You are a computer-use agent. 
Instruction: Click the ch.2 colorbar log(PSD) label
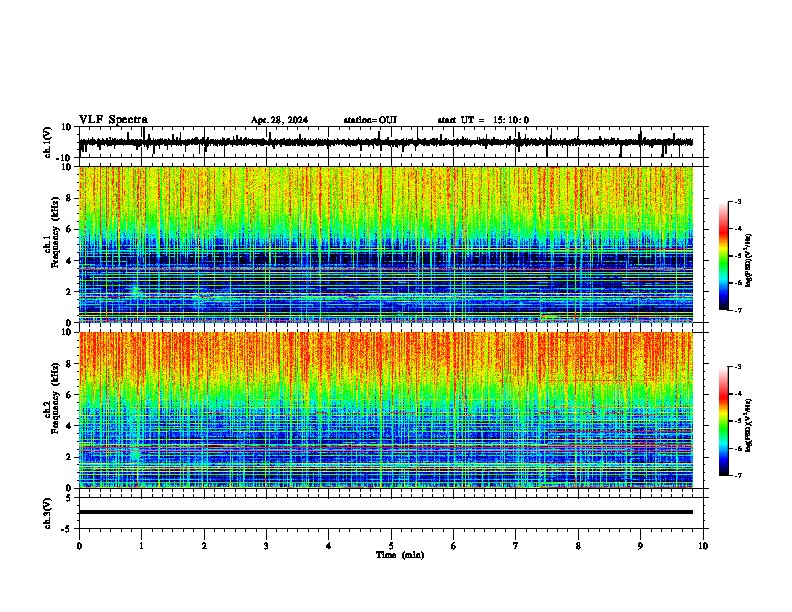(x=749, y=426)
